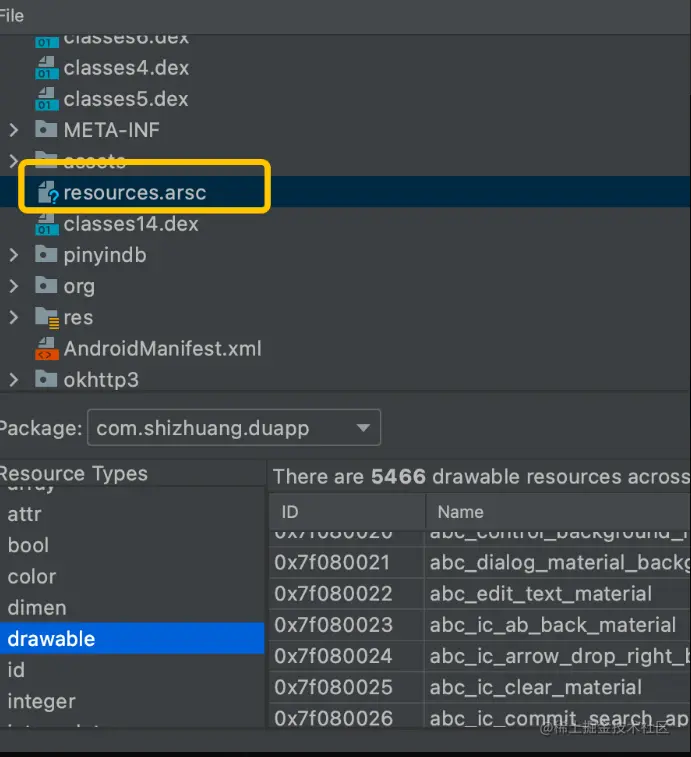Select classes14.dex in the file tree
Image resolution: width=691 pixels, height=757 pixels.
click(x=131, y=224)
